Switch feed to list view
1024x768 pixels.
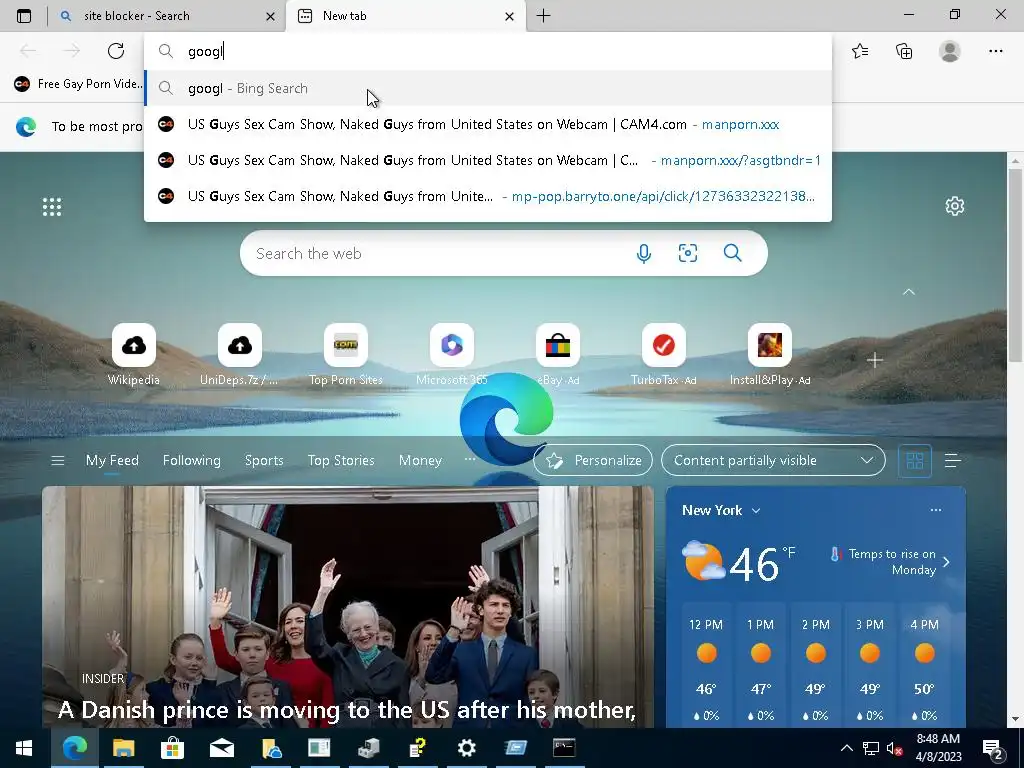pos(952,461)
